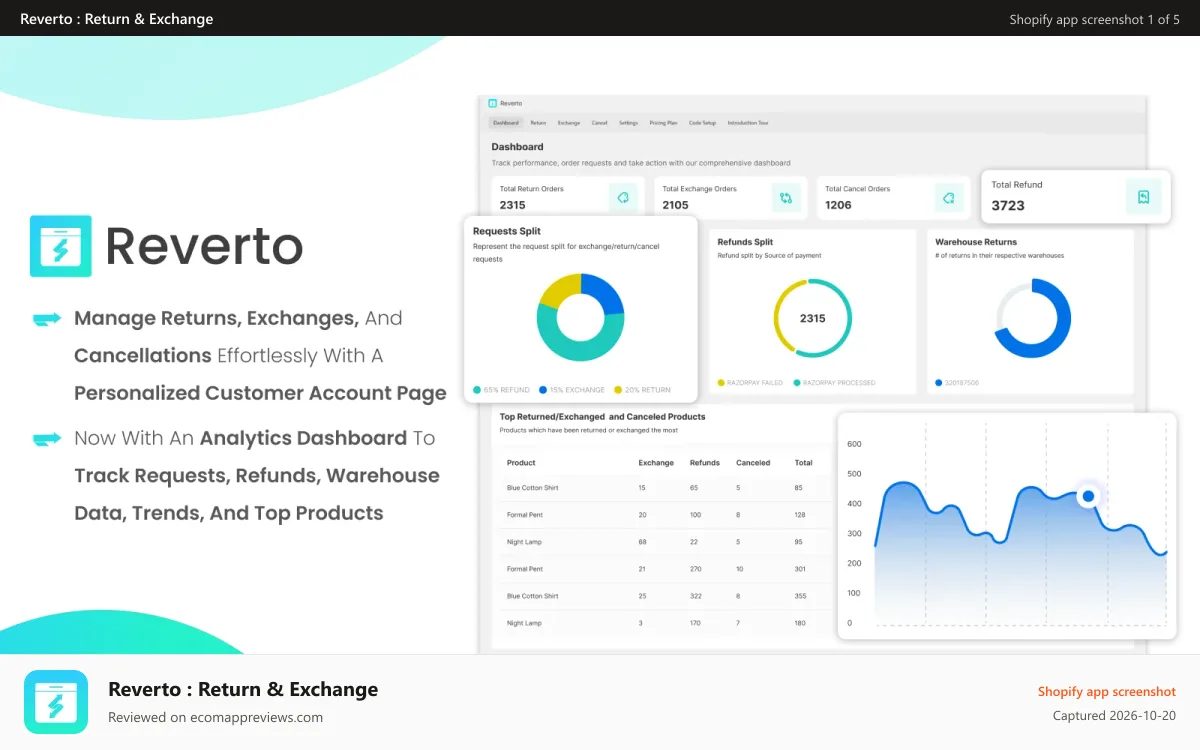Click the Total column header

pyautogui.click(x=803, y=463)
